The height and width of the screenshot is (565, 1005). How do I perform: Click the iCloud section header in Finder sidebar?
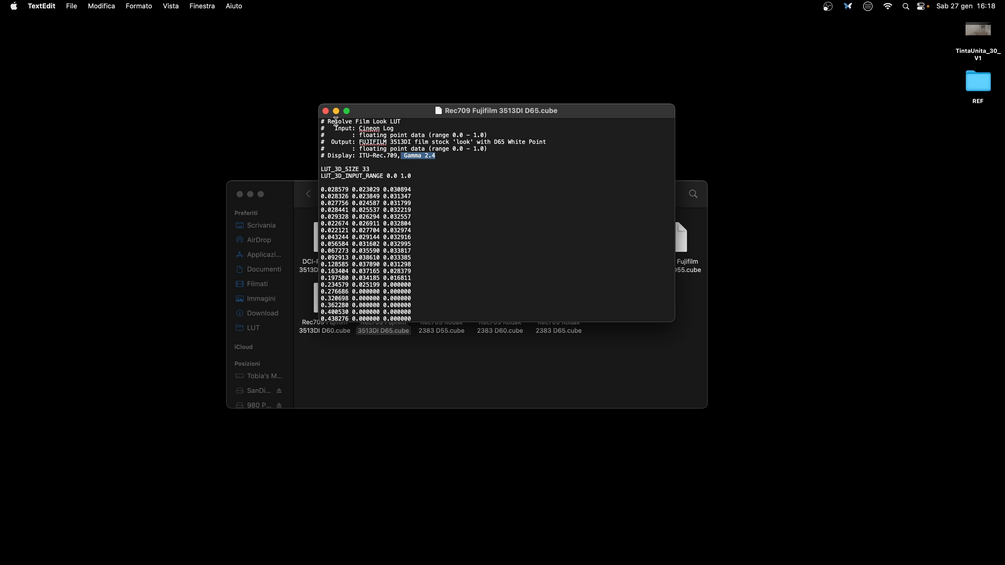(244, 347)
